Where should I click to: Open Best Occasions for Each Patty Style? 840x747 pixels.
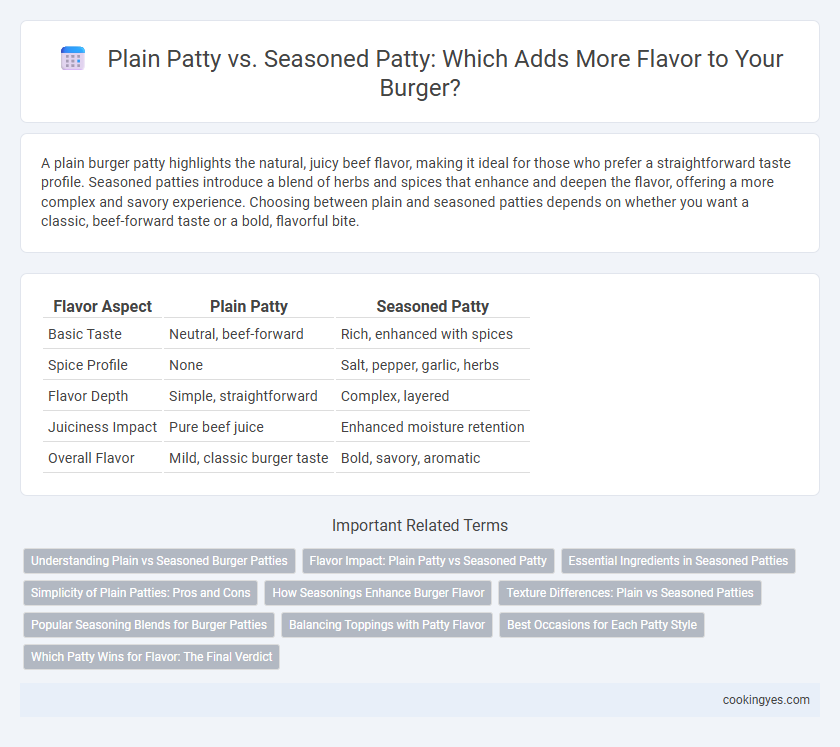(x=602, y=625)
